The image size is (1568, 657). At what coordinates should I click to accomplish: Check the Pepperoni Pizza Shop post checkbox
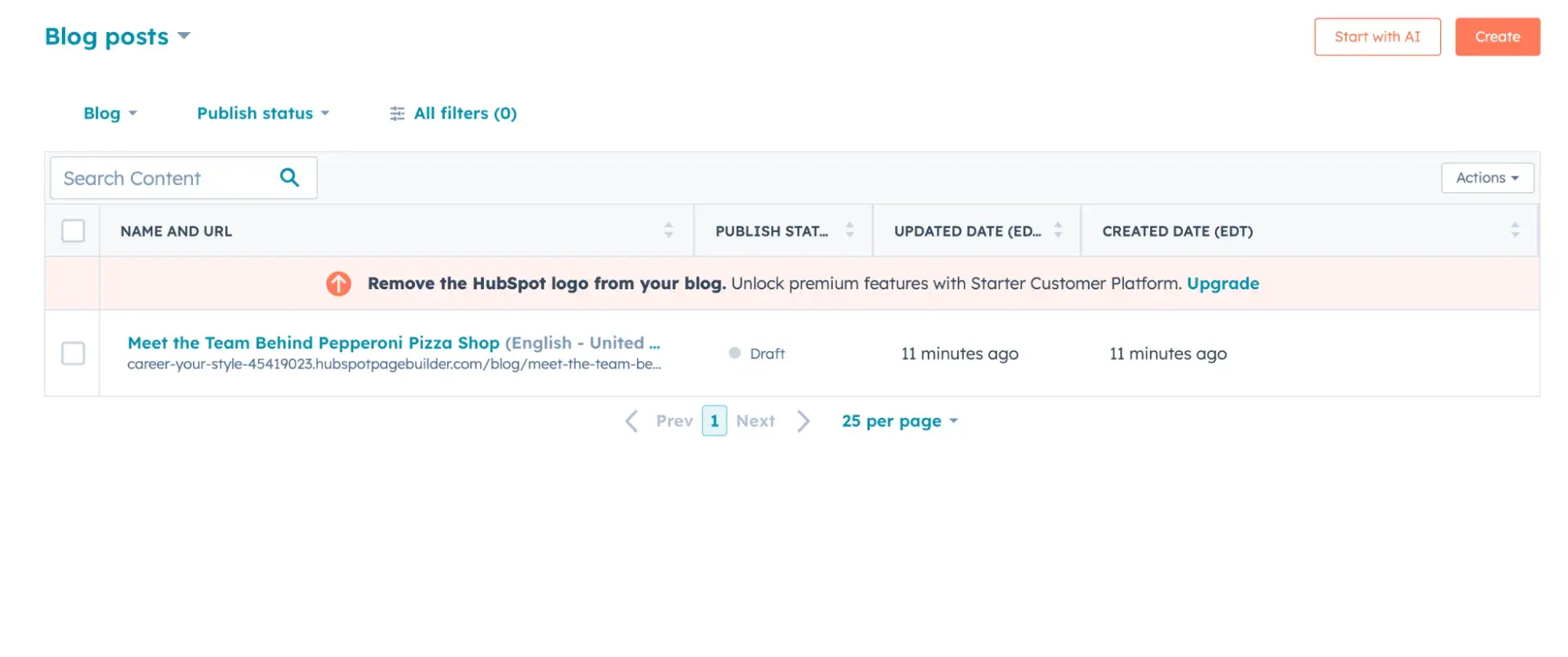(73, 353)
